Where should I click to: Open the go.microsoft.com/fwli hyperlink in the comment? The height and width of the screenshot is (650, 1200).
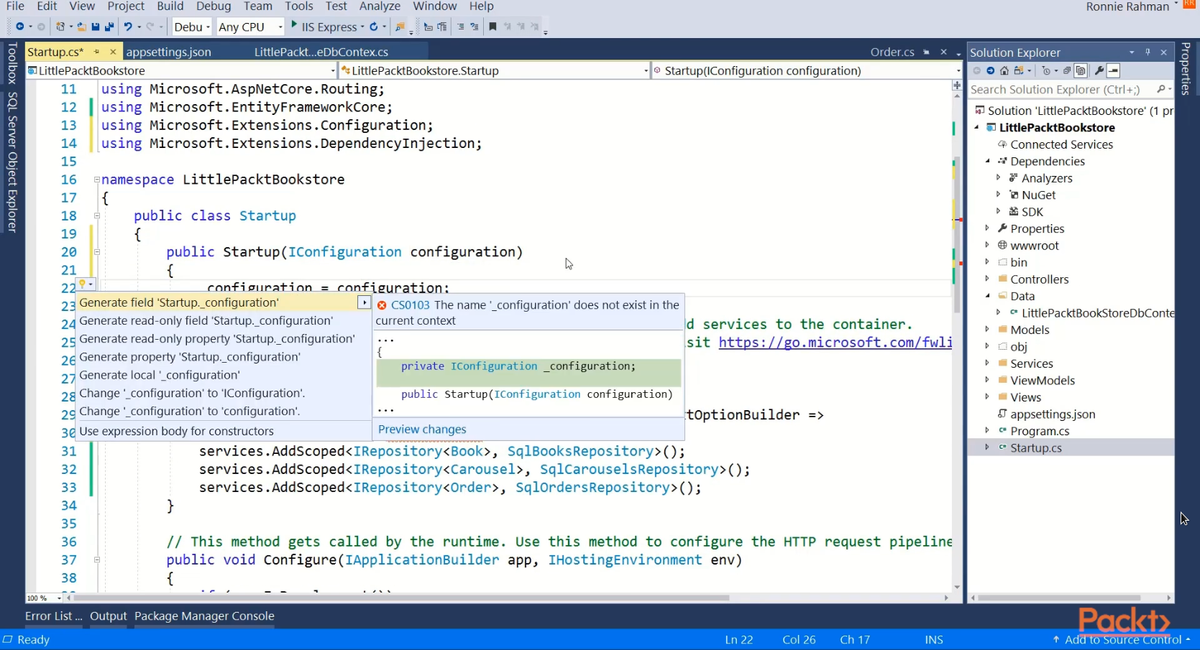[x=835, y=342]
